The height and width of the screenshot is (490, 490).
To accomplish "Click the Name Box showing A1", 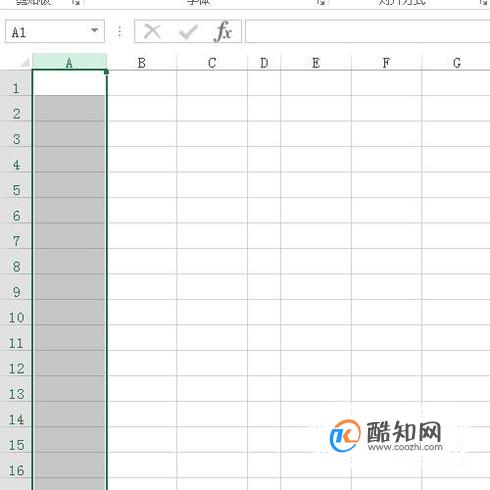I will pyautogui.click(x=55, y=31).
